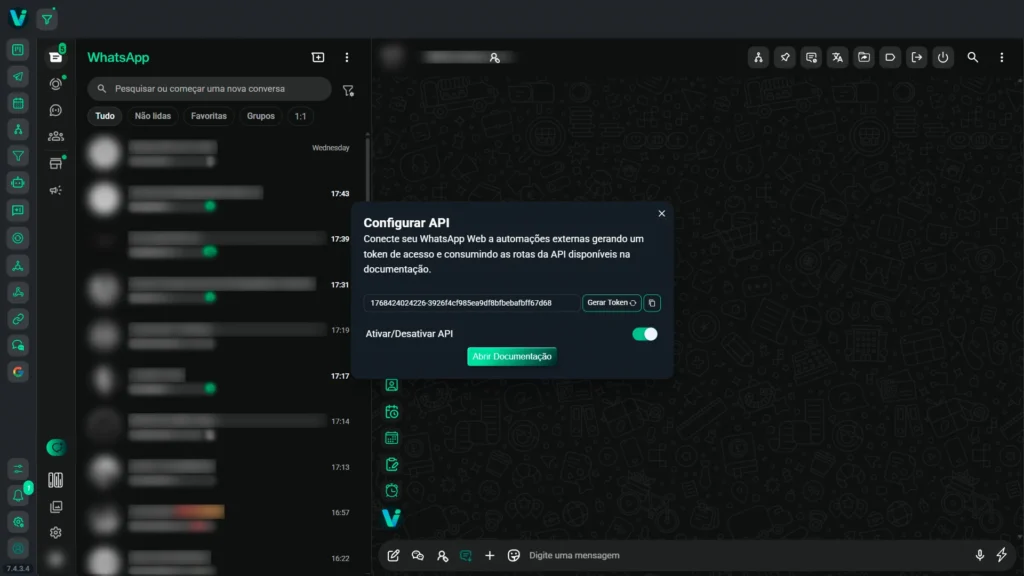Open the Abrir Documentação link
This screenshot has width=1024, height=576.
click(511, 356)
